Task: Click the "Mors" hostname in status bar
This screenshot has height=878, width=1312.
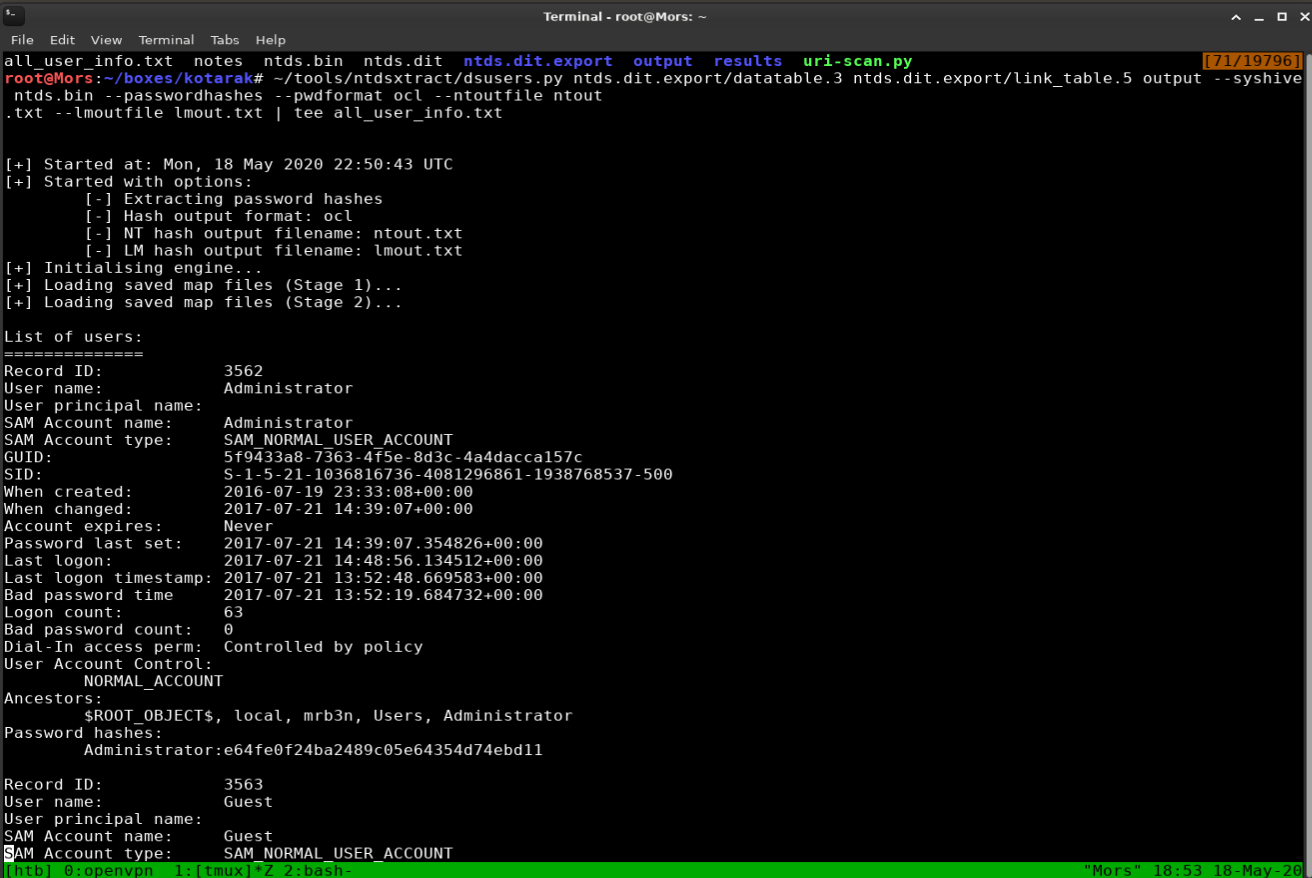Action: (1113, 870)
